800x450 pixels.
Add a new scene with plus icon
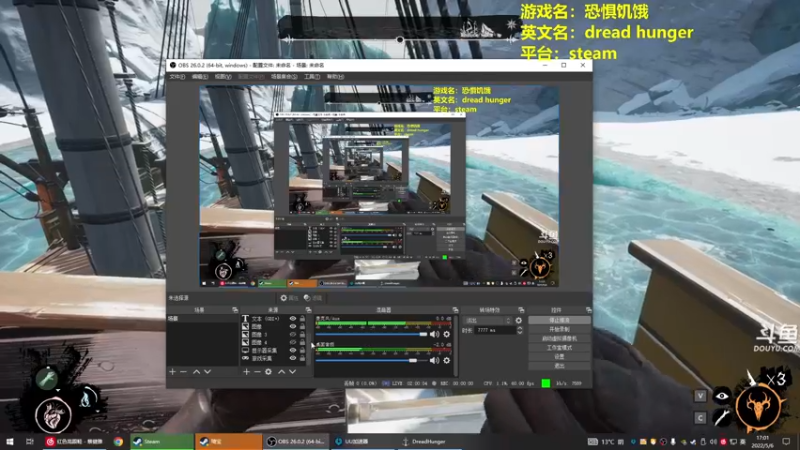[172, 372]
